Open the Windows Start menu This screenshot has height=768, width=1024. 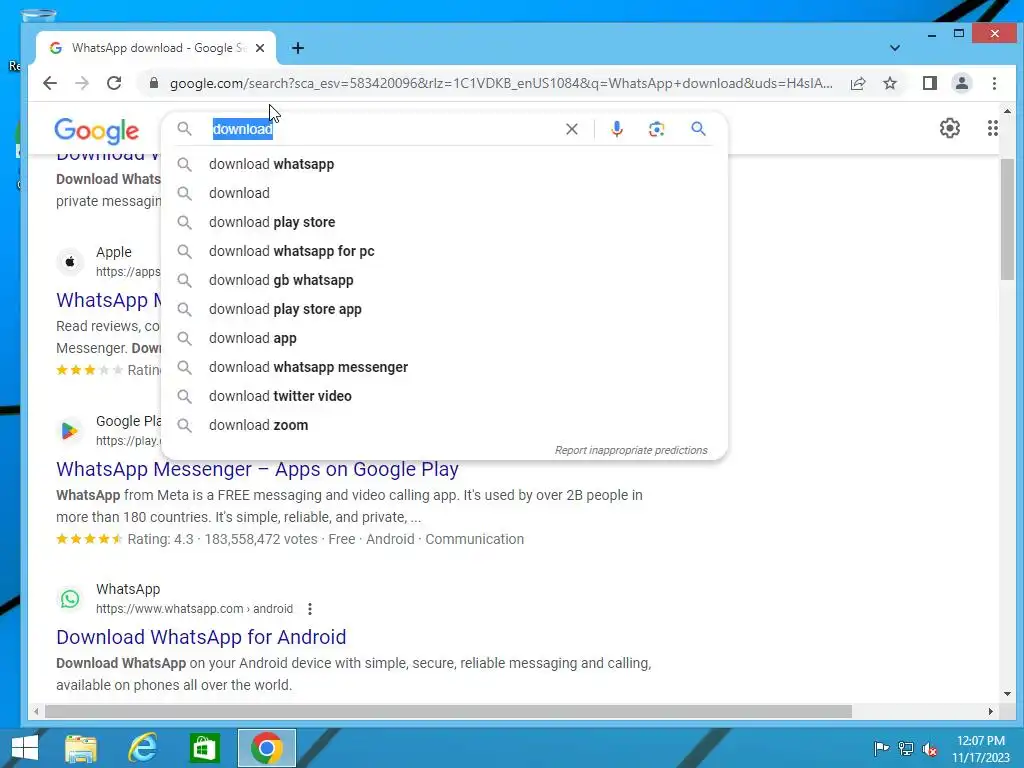pyautogui.click(x=25, y=748)
